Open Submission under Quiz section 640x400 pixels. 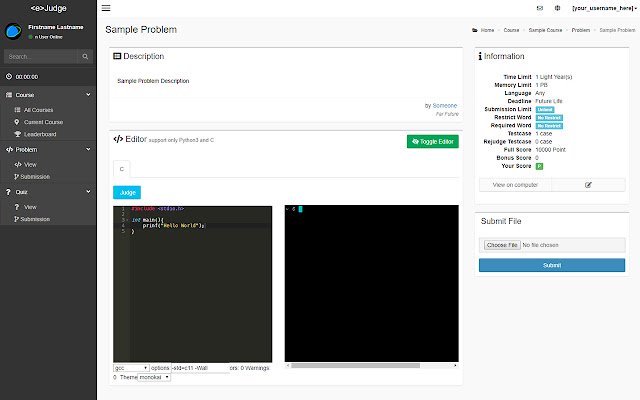(x=35, y=219)
